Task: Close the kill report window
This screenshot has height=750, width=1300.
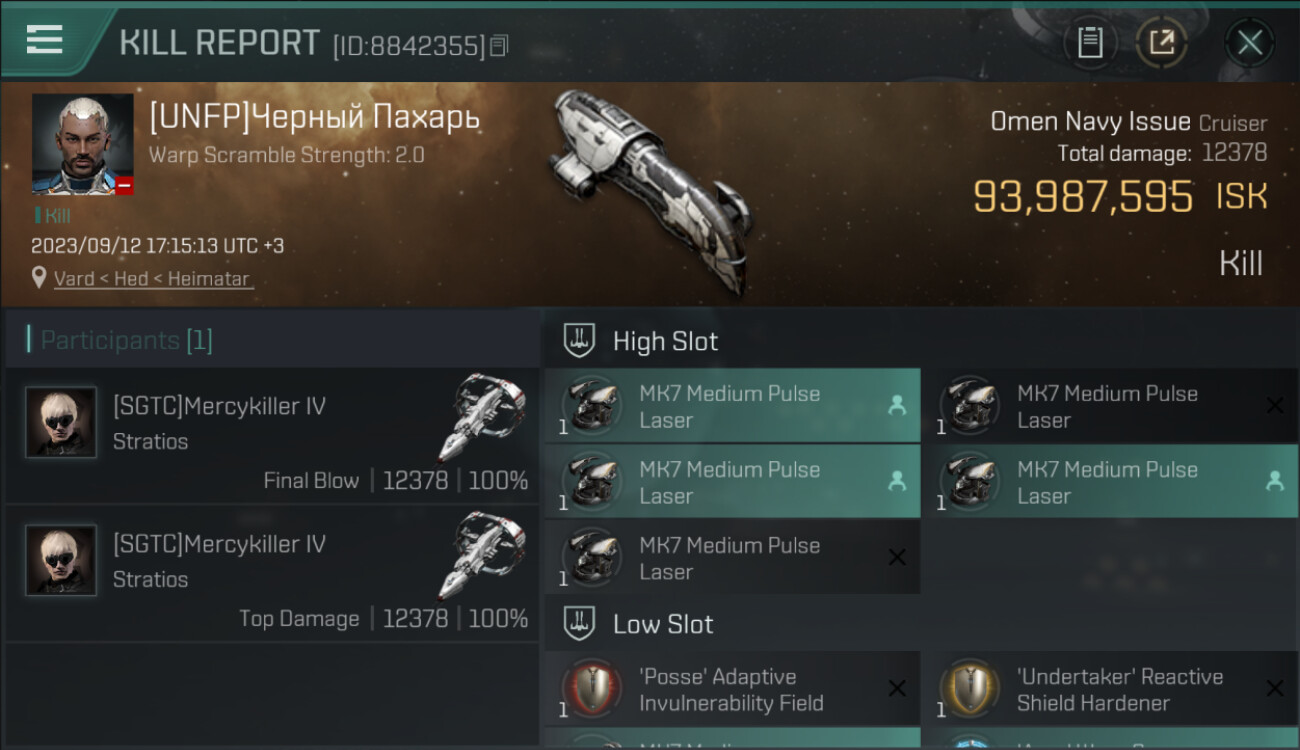Action: point(1249,43)
